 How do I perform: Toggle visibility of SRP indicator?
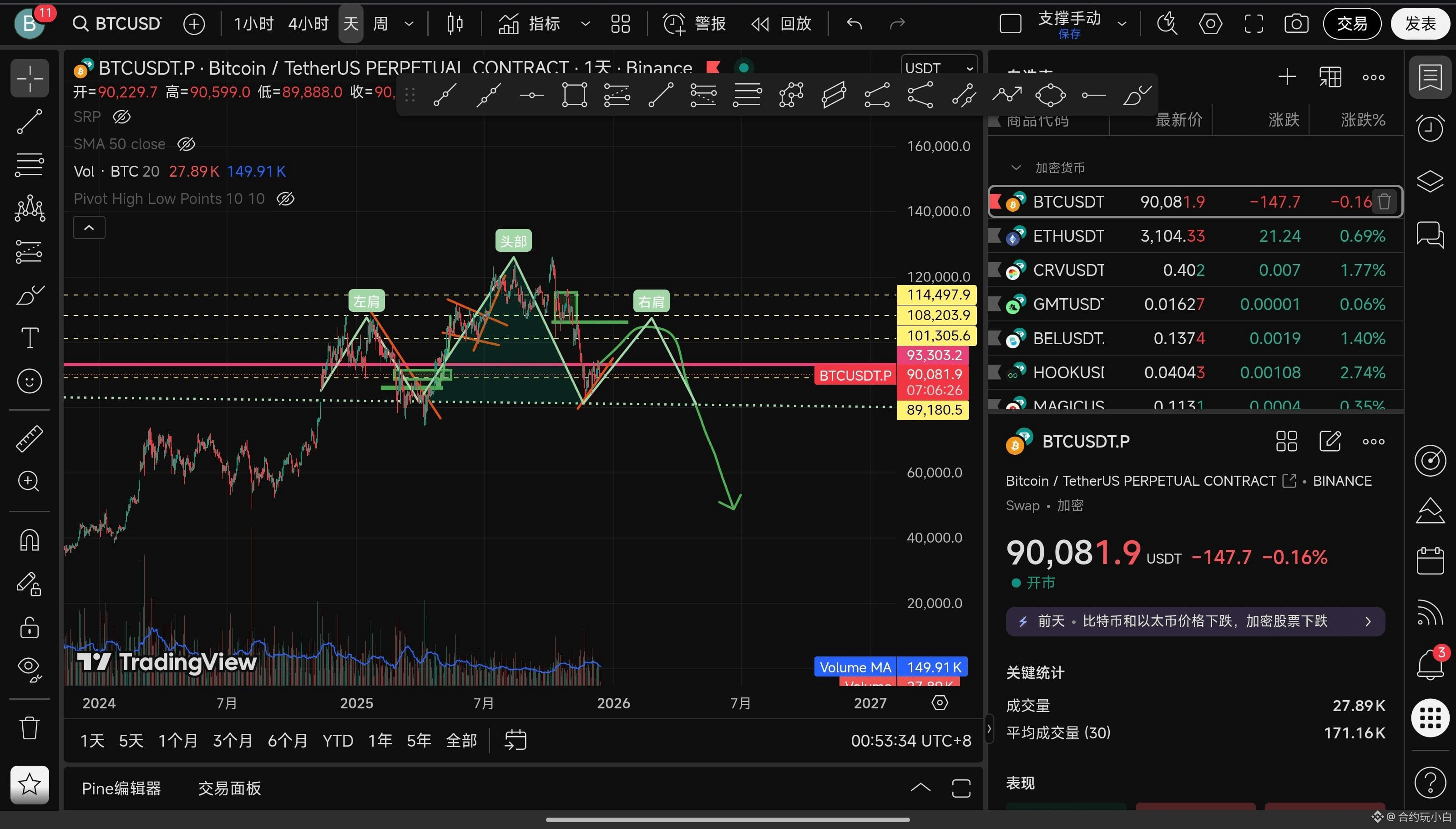pyautogui.click(x=122, y=117)
